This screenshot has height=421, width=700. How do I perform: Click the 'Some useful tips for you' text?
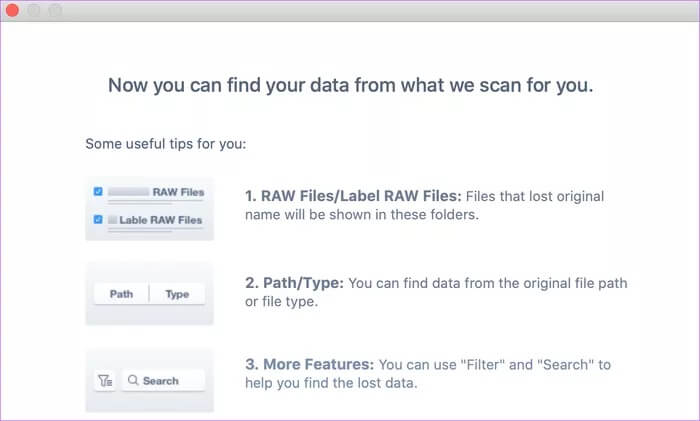click(x=166, y=144)
